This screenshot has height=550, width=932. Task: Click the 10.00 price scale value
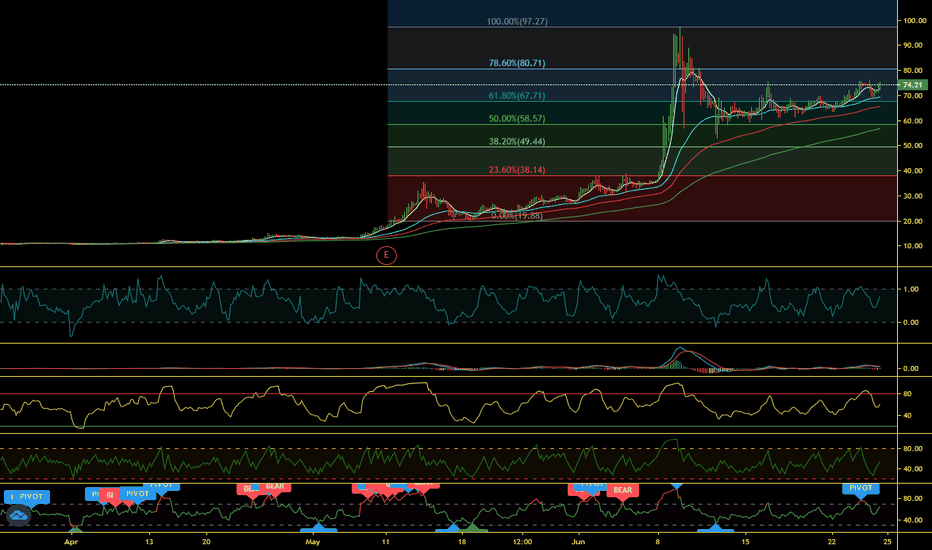[x=914, y=246]
